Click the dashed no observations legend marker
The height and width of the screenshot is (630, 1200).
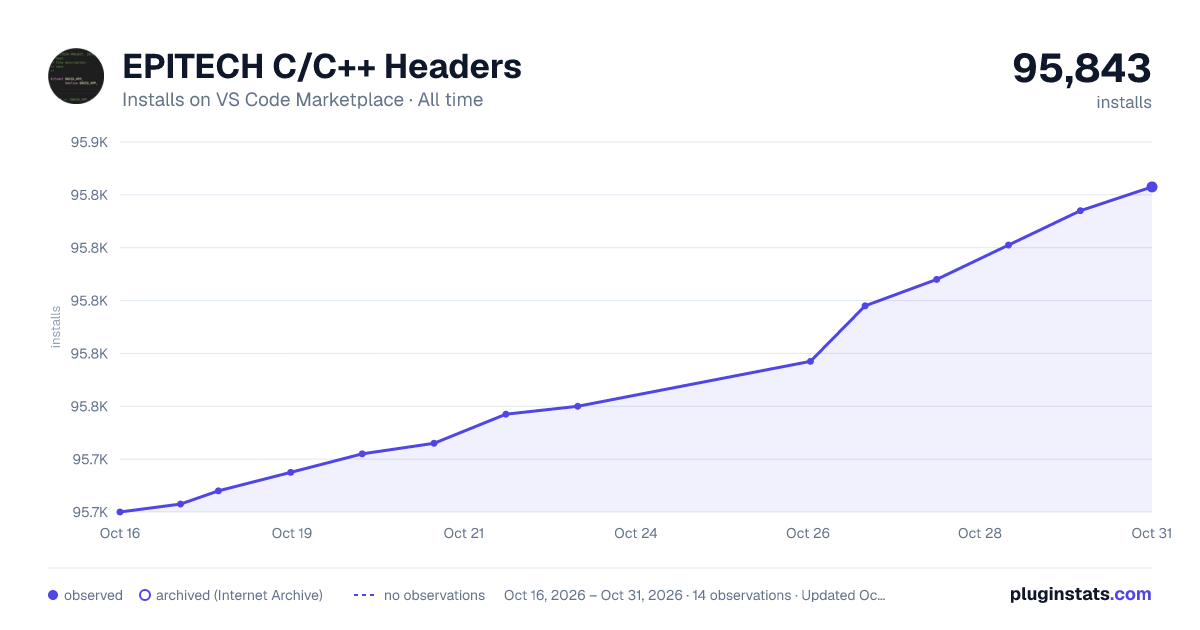(x=363, y=595)
